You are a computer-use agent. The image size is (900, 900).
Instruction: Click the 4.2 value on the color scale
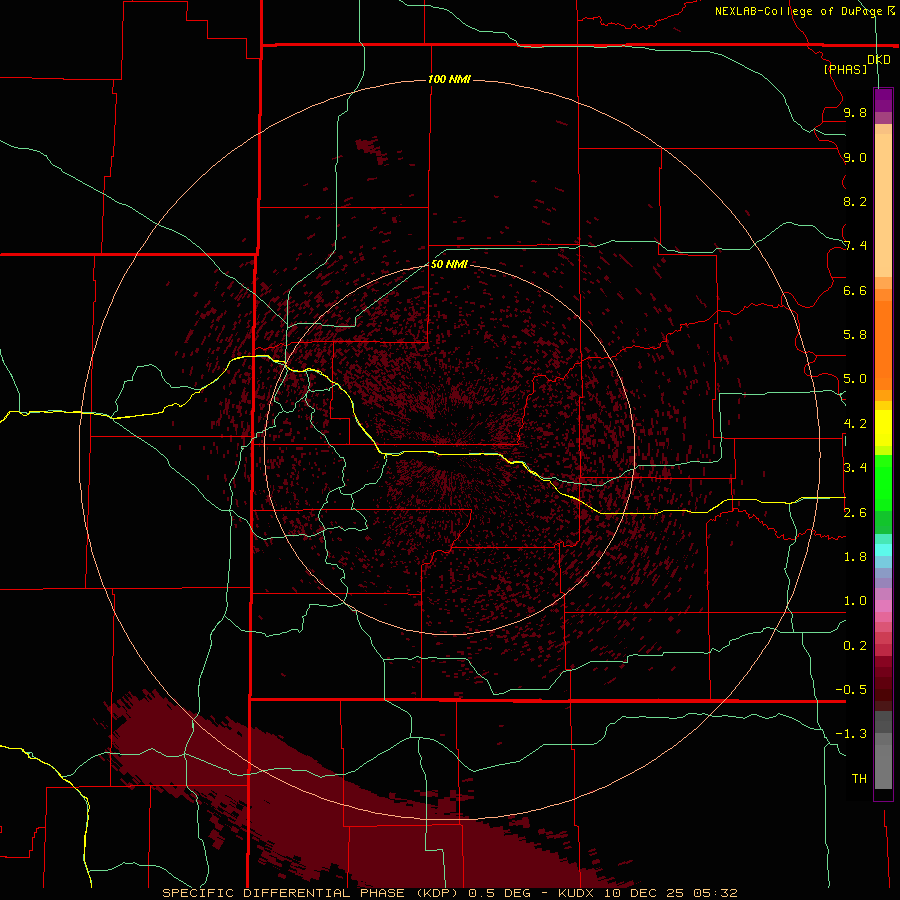855,424
